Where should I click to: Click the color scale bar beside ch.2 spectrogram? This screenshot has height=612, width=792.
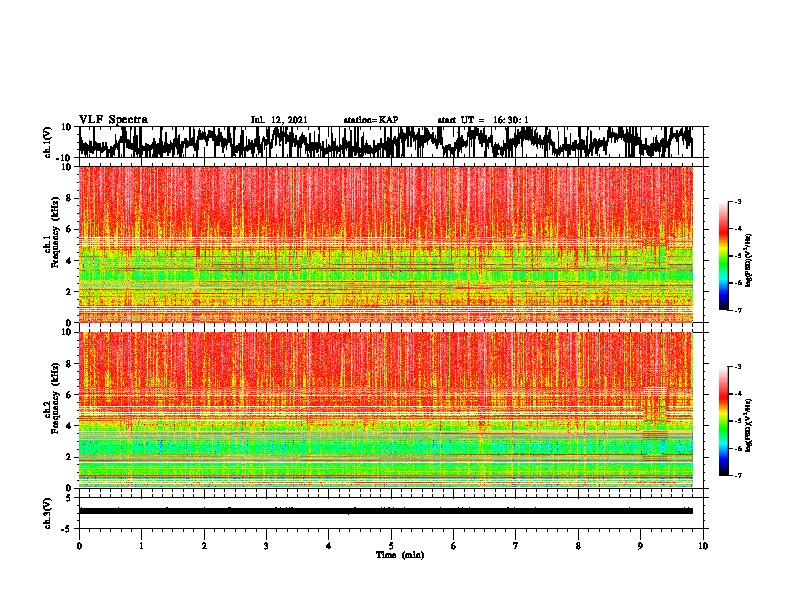tap(723, 421)
